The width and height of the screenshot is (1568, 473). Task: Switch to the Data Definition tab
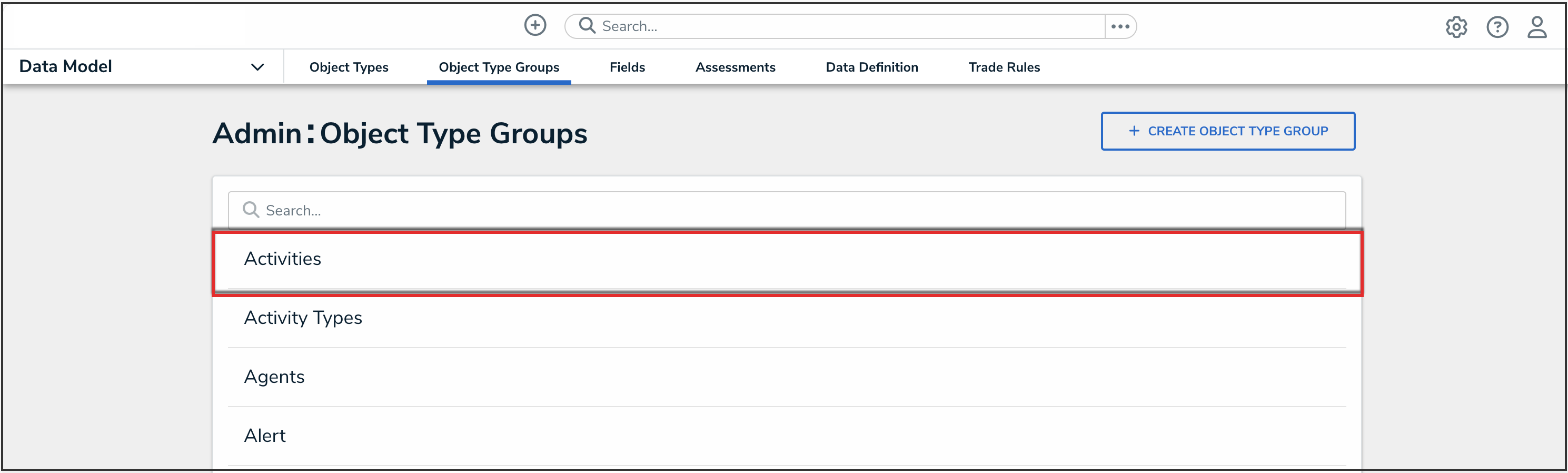871,67
